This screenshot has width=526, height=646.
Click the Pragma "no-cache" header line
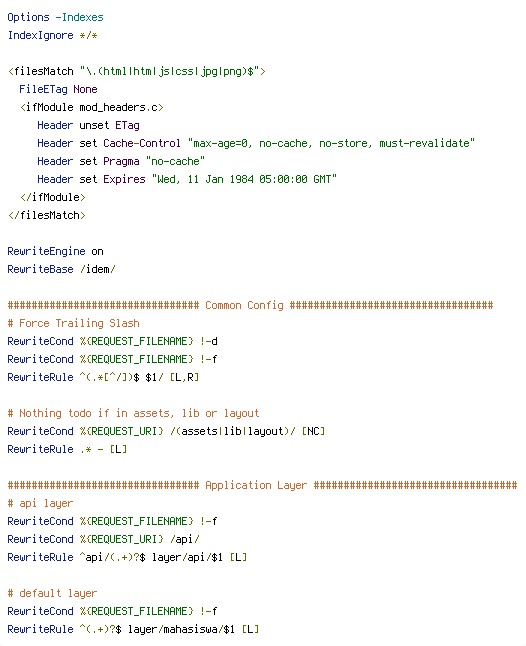121,162
